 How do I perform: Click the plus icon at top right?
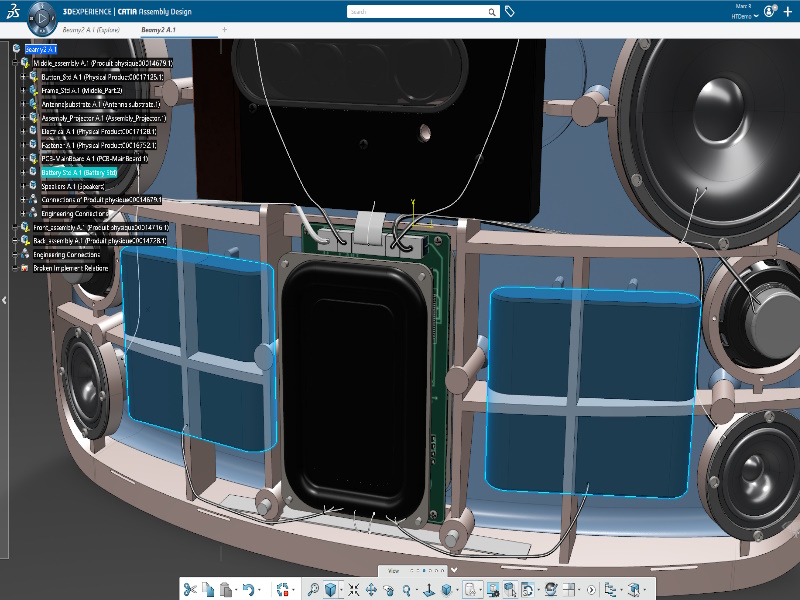point(788,12)
